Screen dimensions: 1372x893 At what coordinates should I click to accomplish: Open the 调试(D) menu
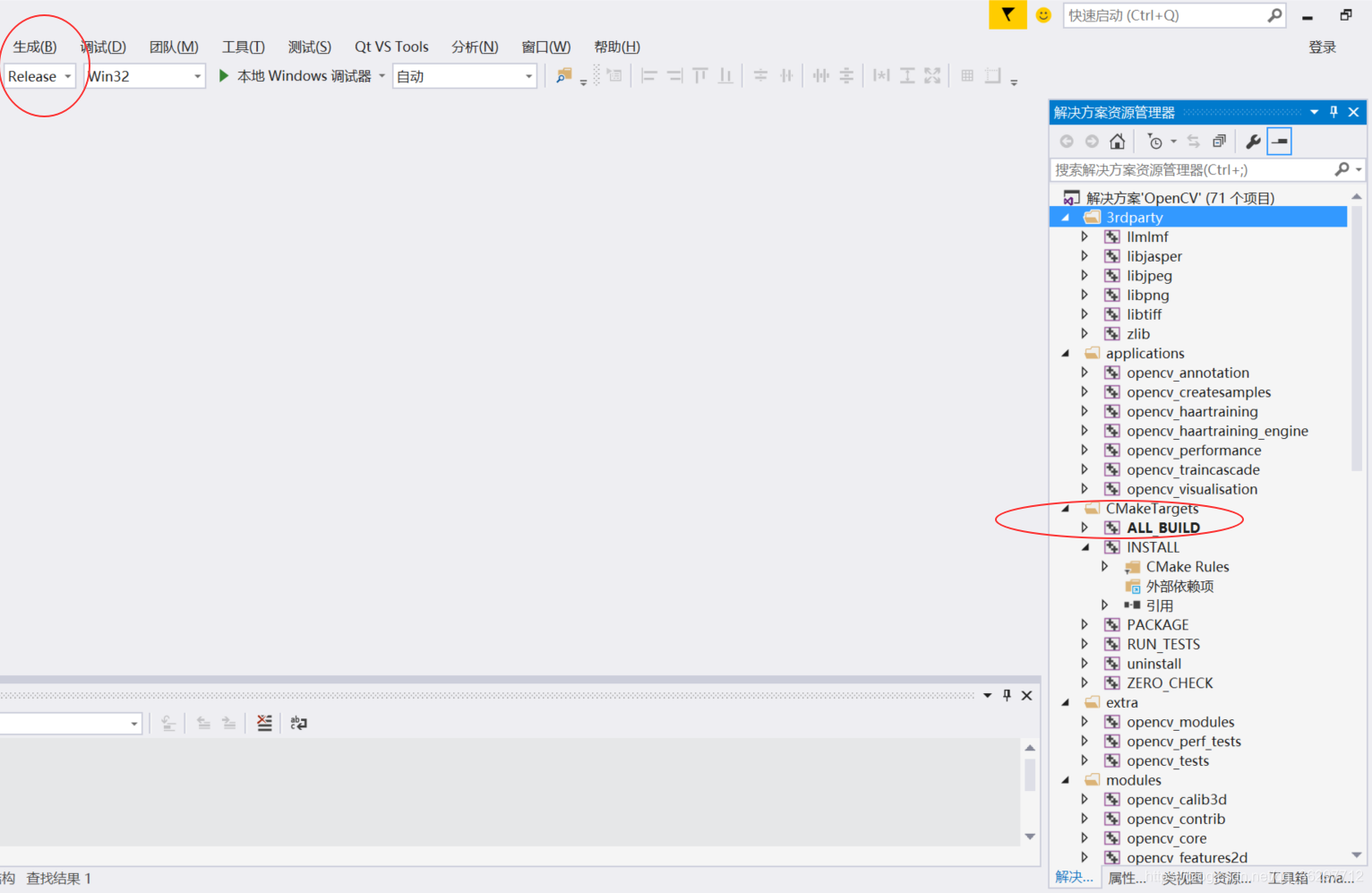tap(103, 47)
